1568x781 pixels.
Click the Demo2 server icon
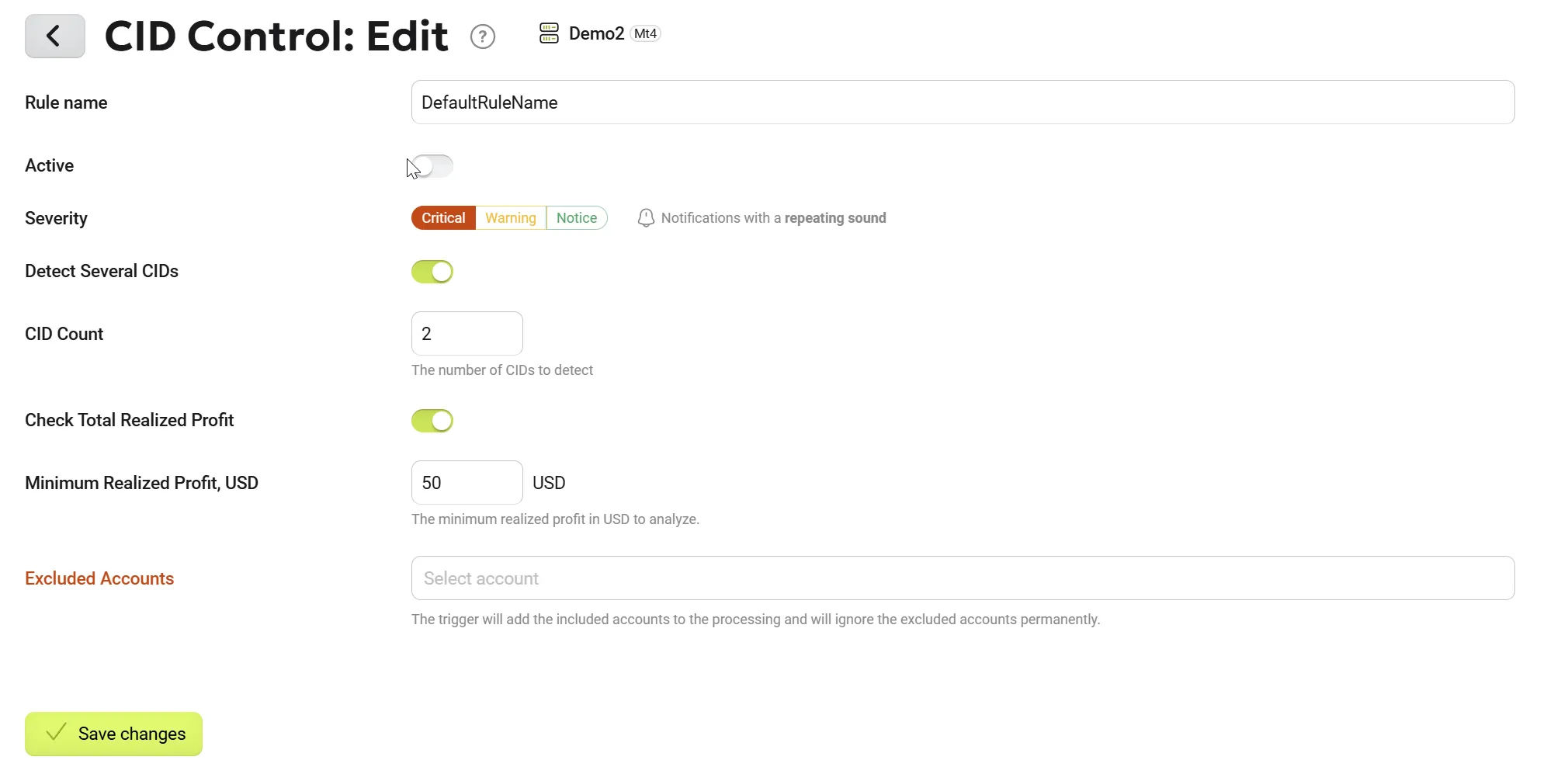tap(549, 33)
